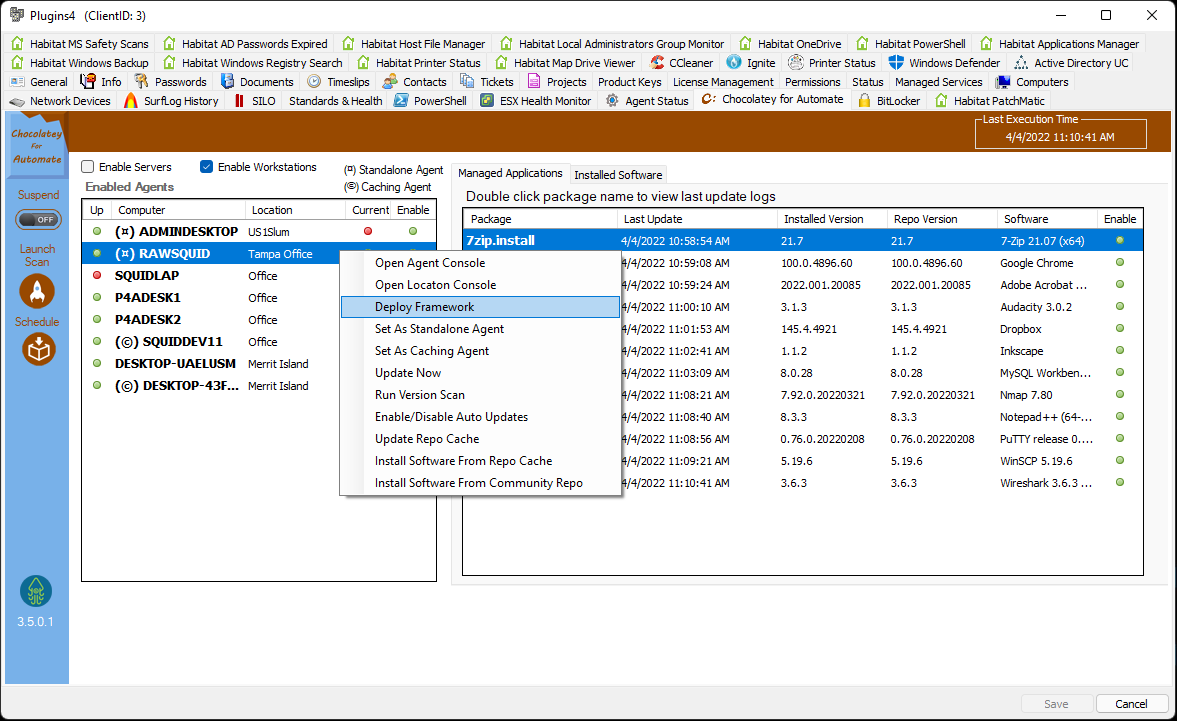1177x721 pixels.
Task: Click the Cancel button
Action: pyautogui.click(x=1131, y=703)
